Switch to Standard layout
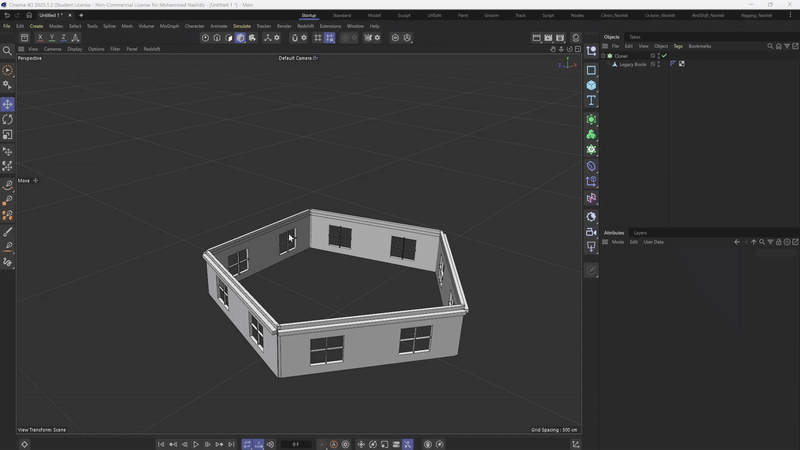 pos(342,15)
